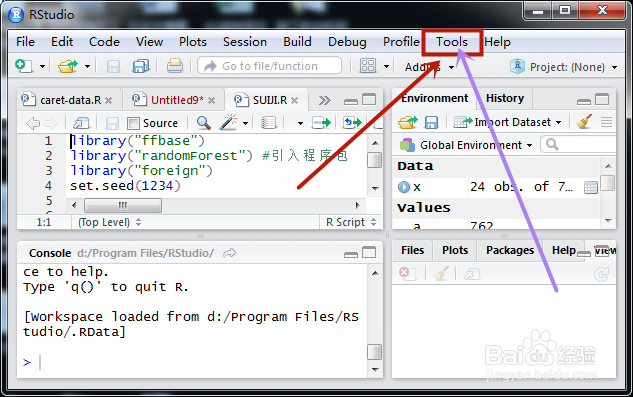Open the Project: (None) menu
Screen dimensions: 633x397
564,67
